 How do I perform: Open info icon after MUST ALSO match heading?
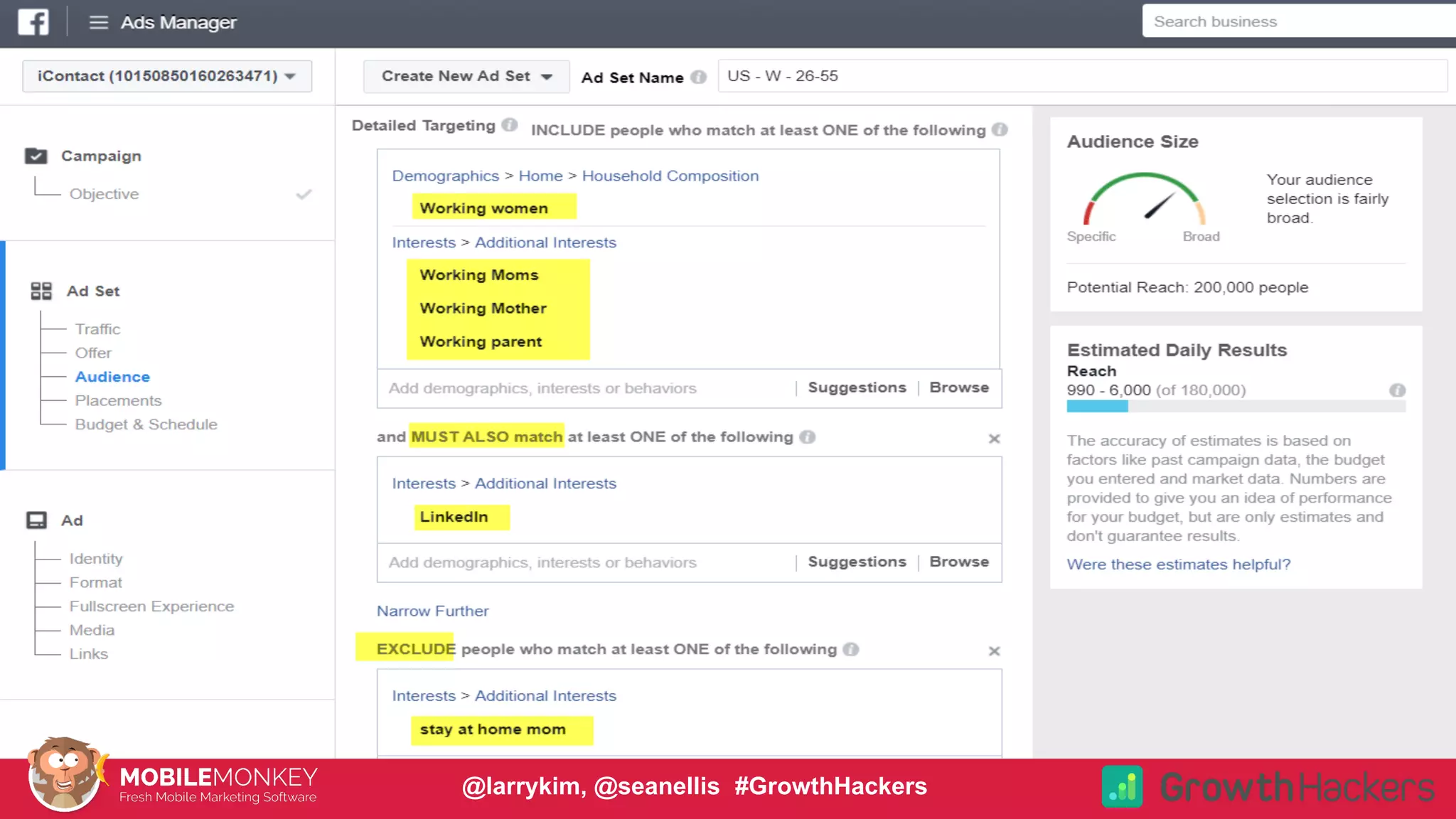[807, 437]
